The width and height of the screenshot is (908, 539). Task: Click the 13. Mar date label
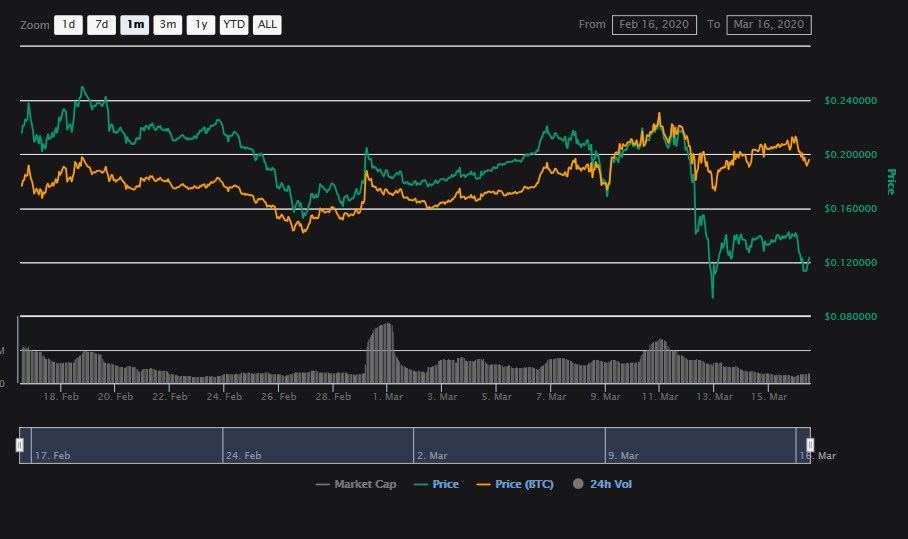[x=715, y=397]
